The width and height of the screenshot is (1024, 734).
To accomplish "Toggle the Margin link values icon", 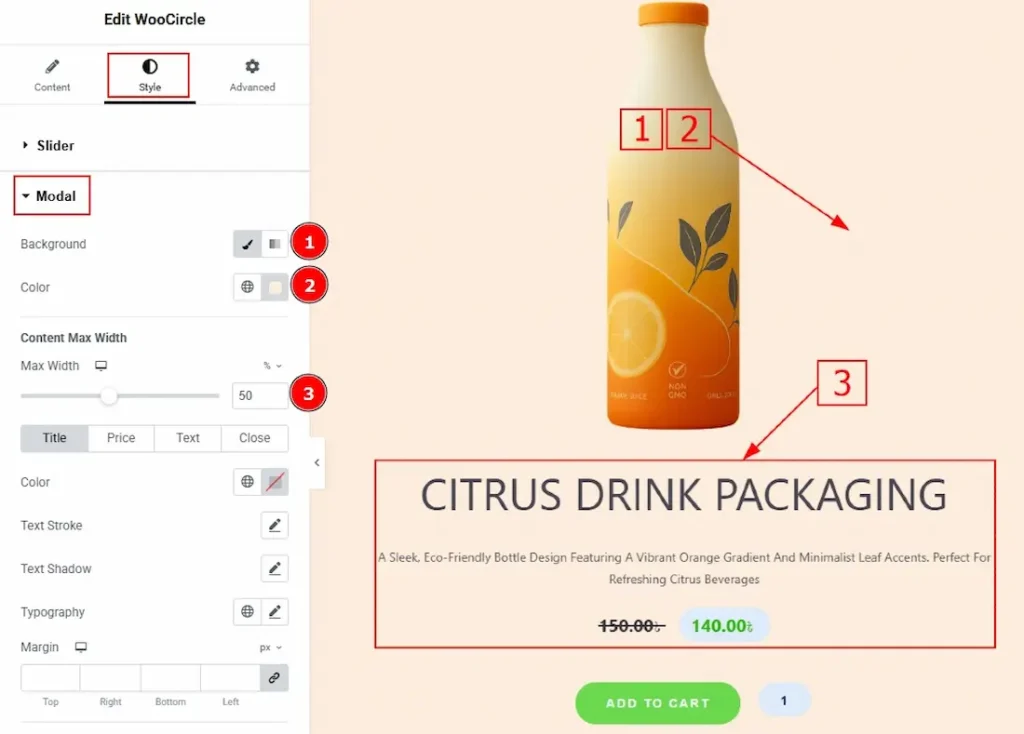I will [x=274, y=678].
